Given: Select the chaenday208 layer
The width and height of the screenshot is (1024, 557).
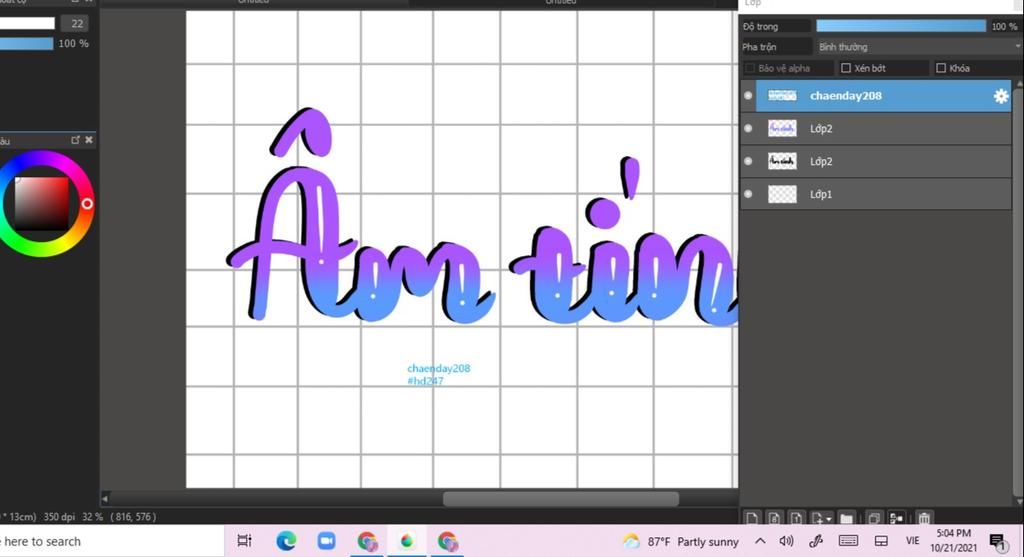Looking at the screenshot, I should tap(883, 95).
